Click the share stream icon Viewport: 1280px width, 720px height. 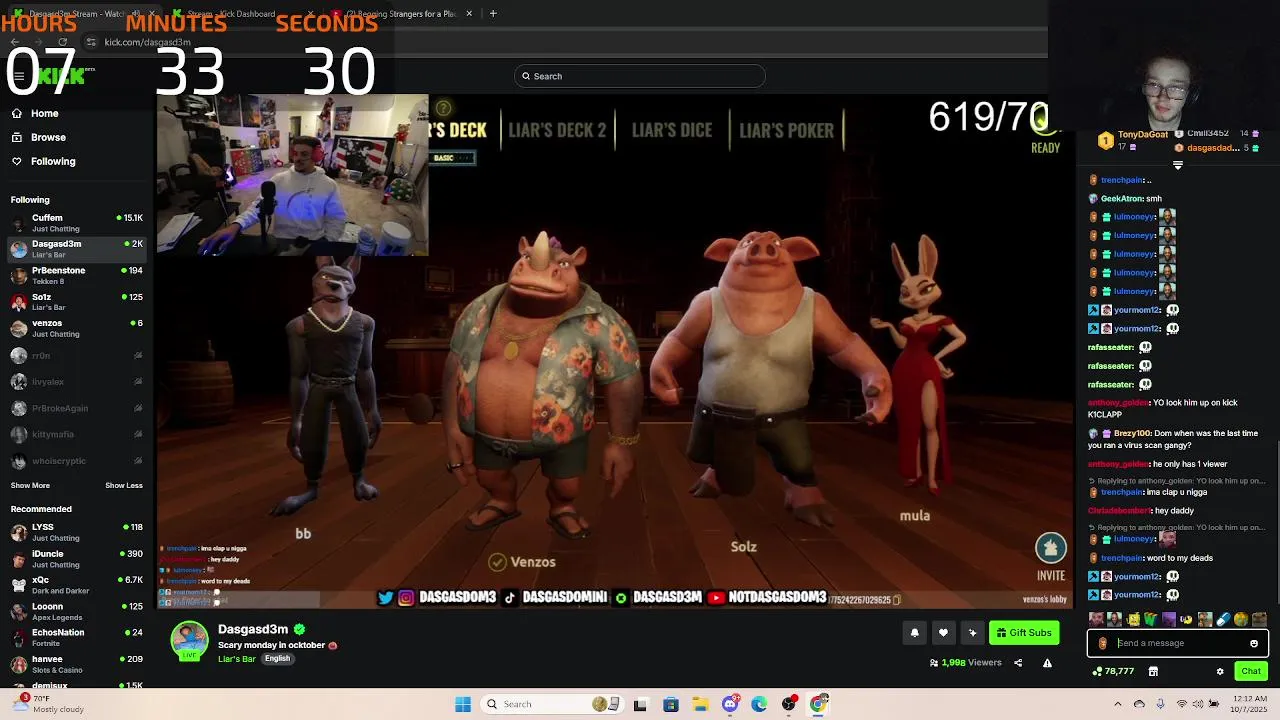[x=1018, y=662]
